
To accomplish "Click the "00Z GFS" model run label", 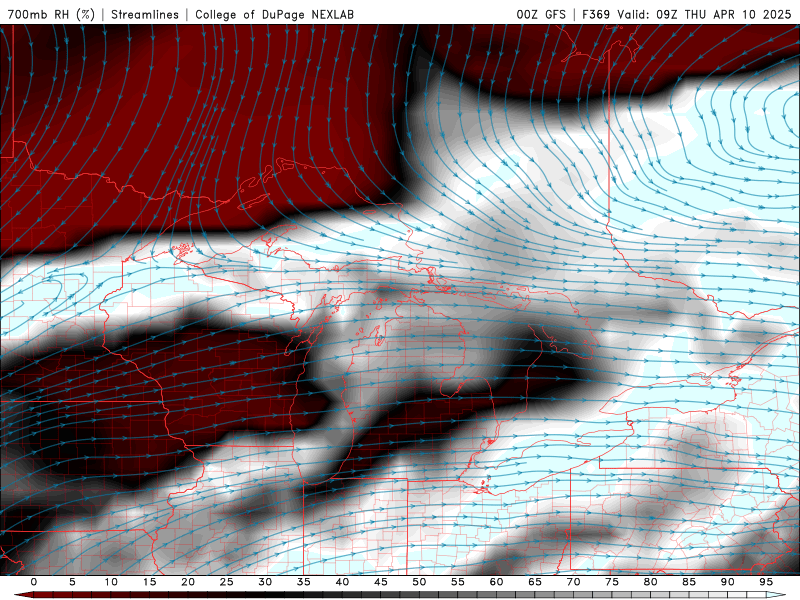I will (x=541, y=14).
